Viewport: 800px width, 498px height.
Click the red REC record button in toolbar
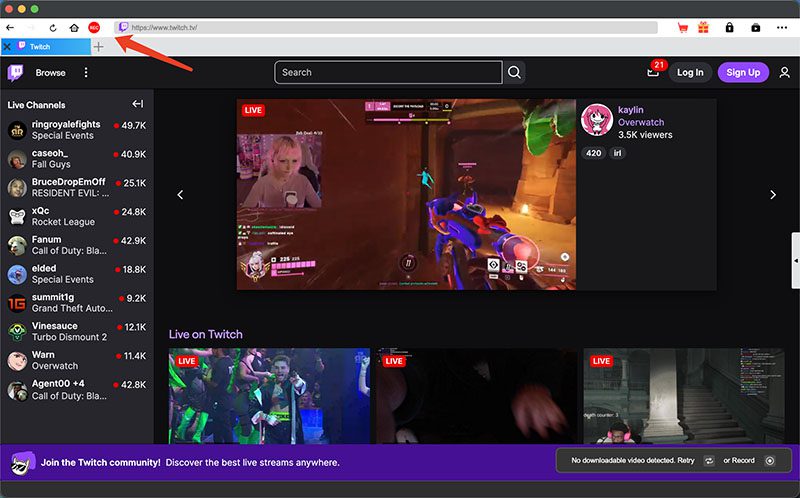[94, 28]
